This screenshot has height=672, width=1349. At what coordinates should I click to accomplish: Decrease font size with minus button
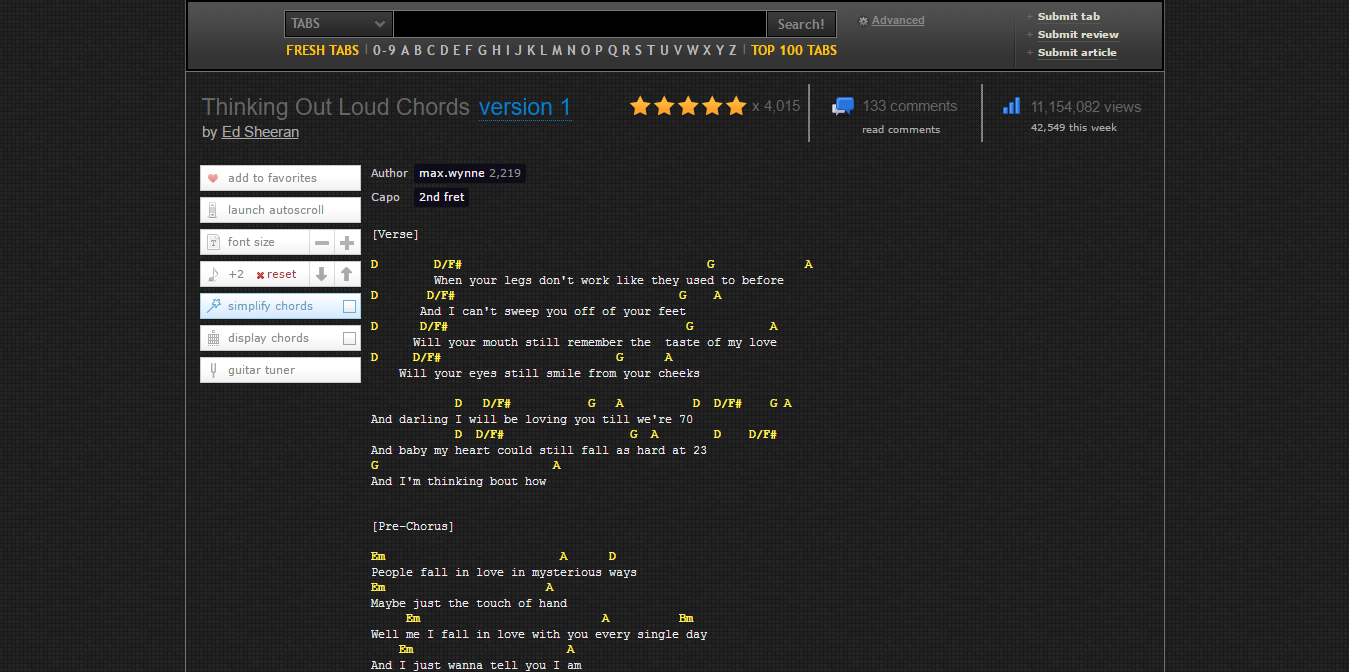pyautogui.click(x=321, y=242)
